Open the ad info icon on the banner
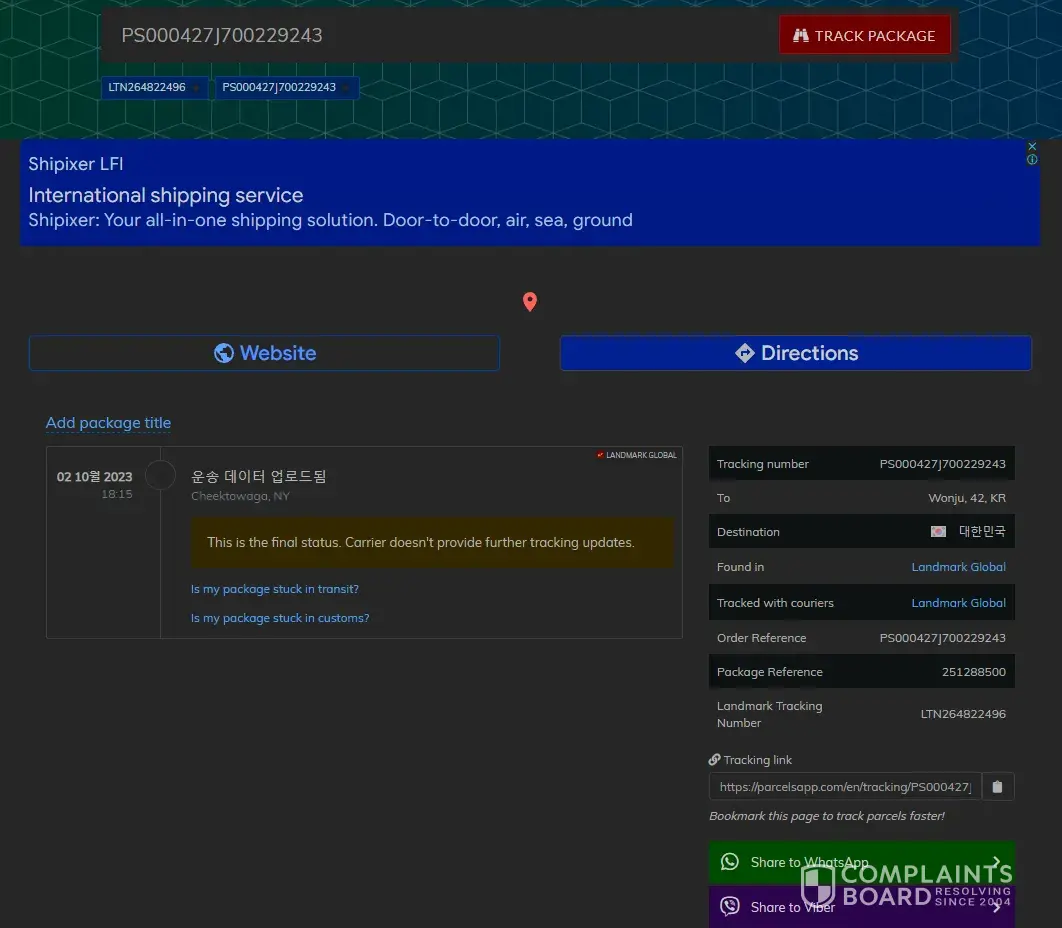 [1032, 160]
